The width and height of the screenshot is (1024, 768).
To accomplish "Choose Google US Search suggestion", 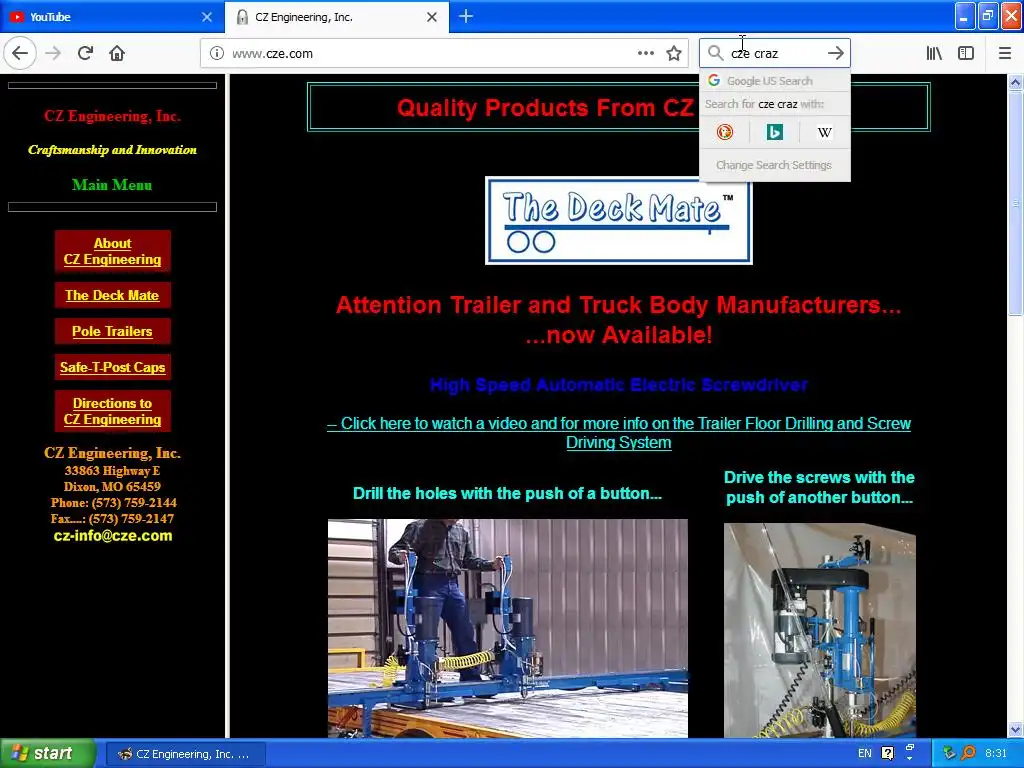I will pos(775,81).
